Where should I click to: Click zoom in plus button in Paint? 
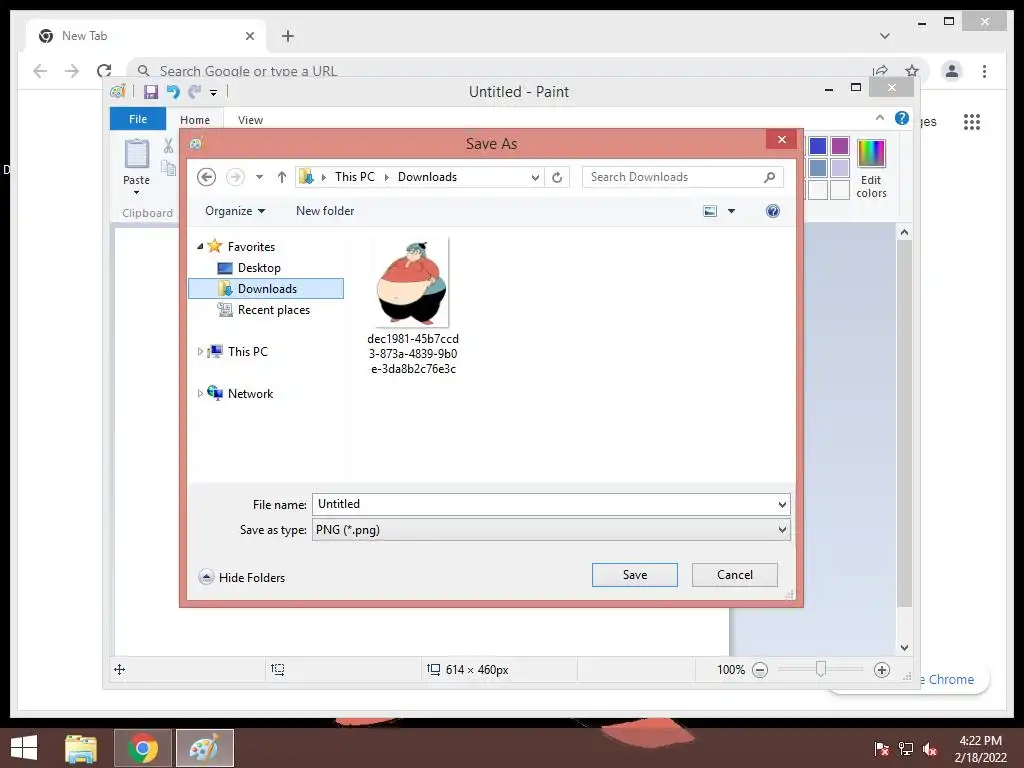coord(882,670)
